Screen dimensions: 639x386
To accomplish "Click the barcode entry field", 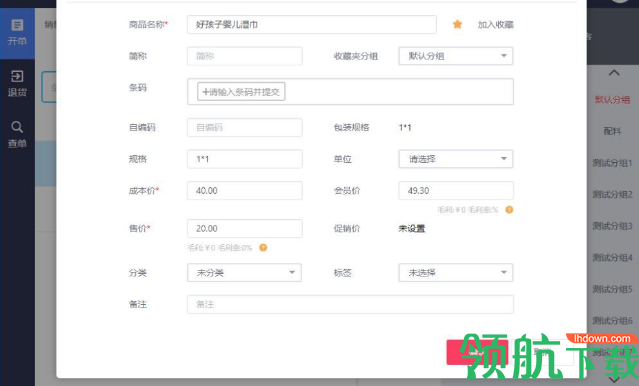I will click(241, 92).
